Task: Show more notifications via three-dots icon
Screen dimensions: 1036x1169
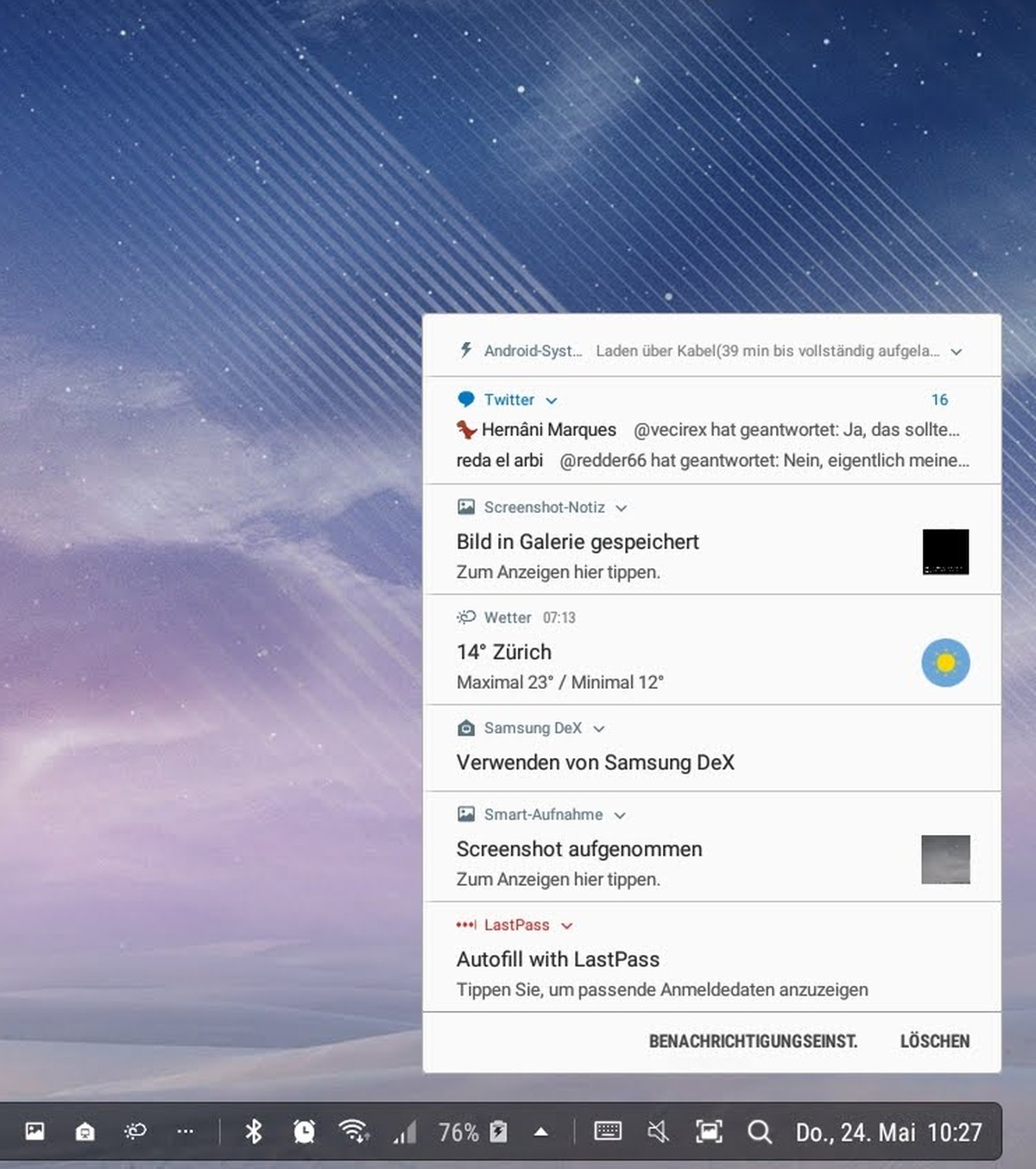Action: click(x=185, y=1131)
